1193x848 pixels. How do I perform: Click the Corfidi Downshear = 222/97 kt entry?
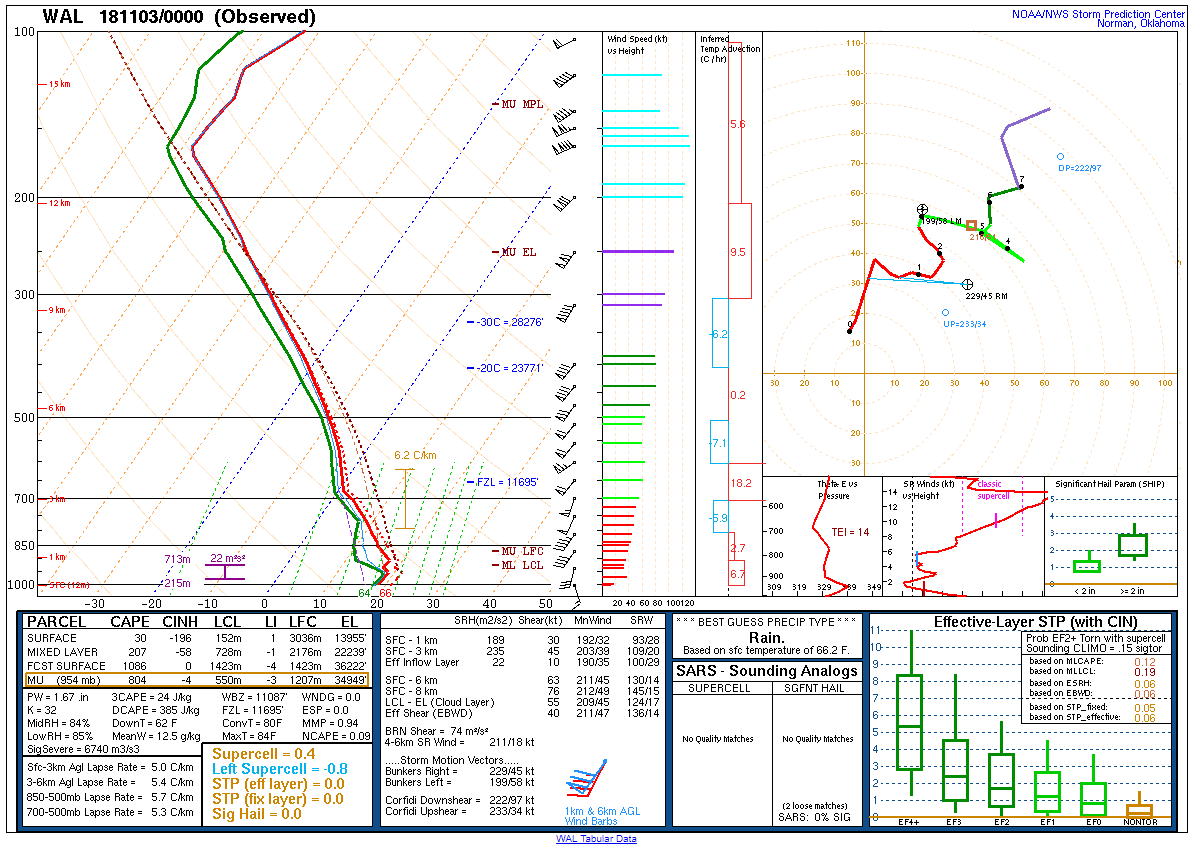point(460,800)
